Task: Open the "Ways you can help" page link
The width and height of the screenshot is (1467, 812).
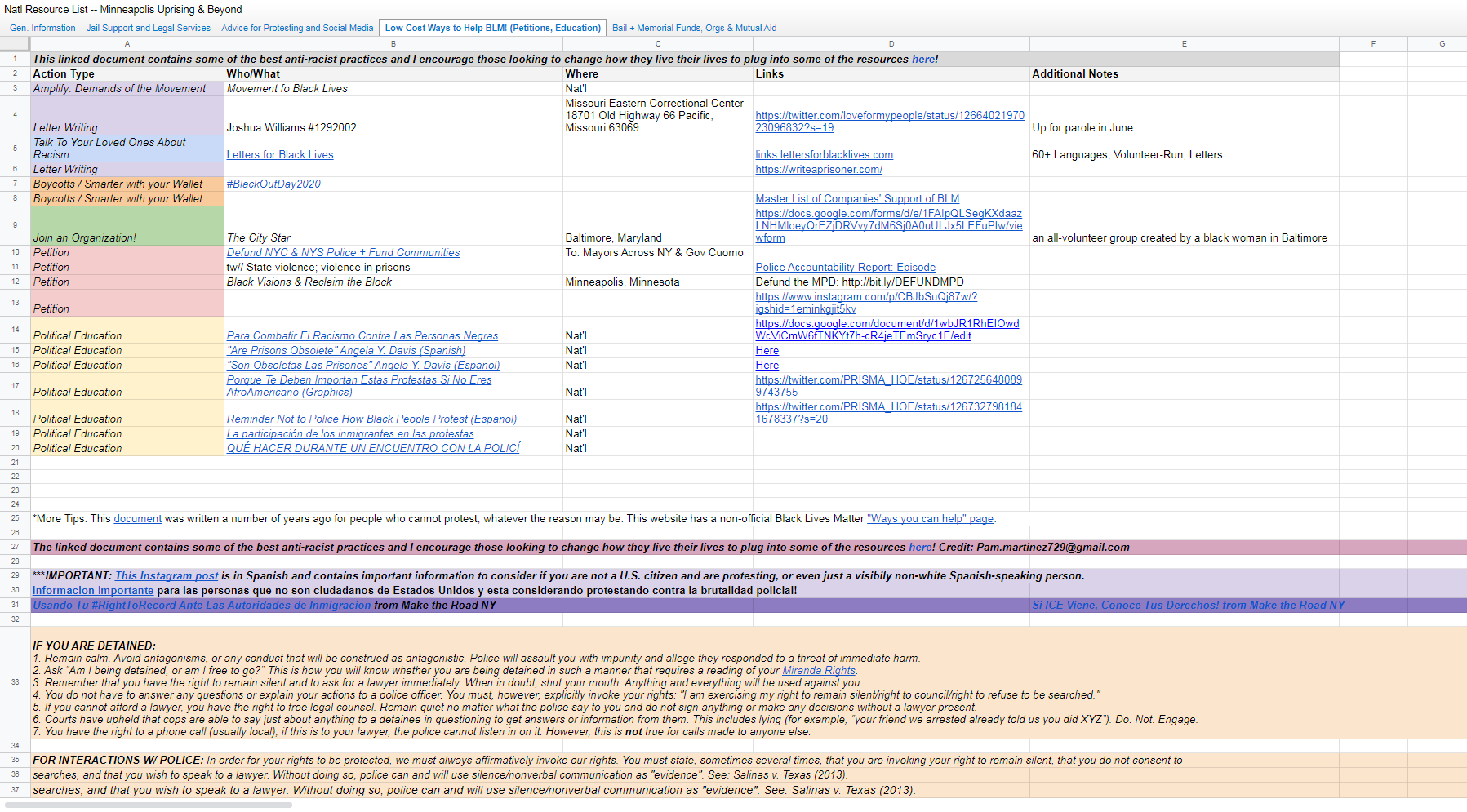Action: pos(931,519)
